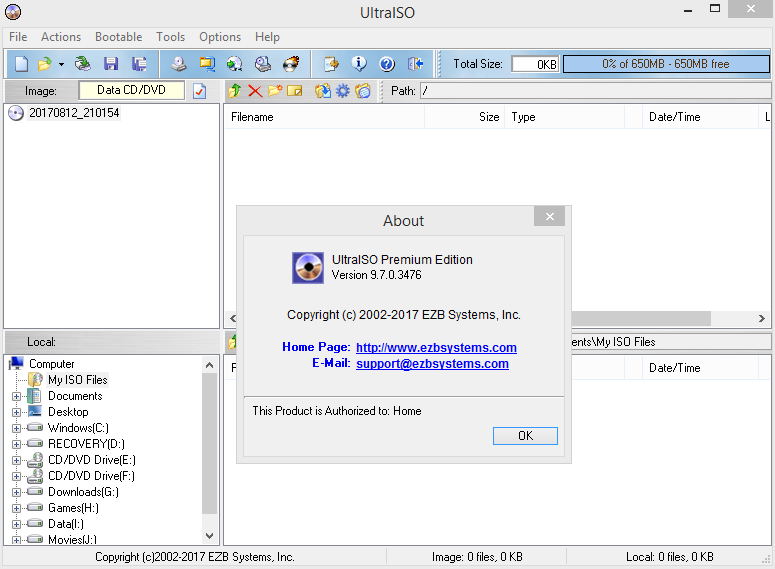The height and width of the screenshot is (569, 775).
Task: Click the blue gear properties icon
Action: tap(343, 91)
